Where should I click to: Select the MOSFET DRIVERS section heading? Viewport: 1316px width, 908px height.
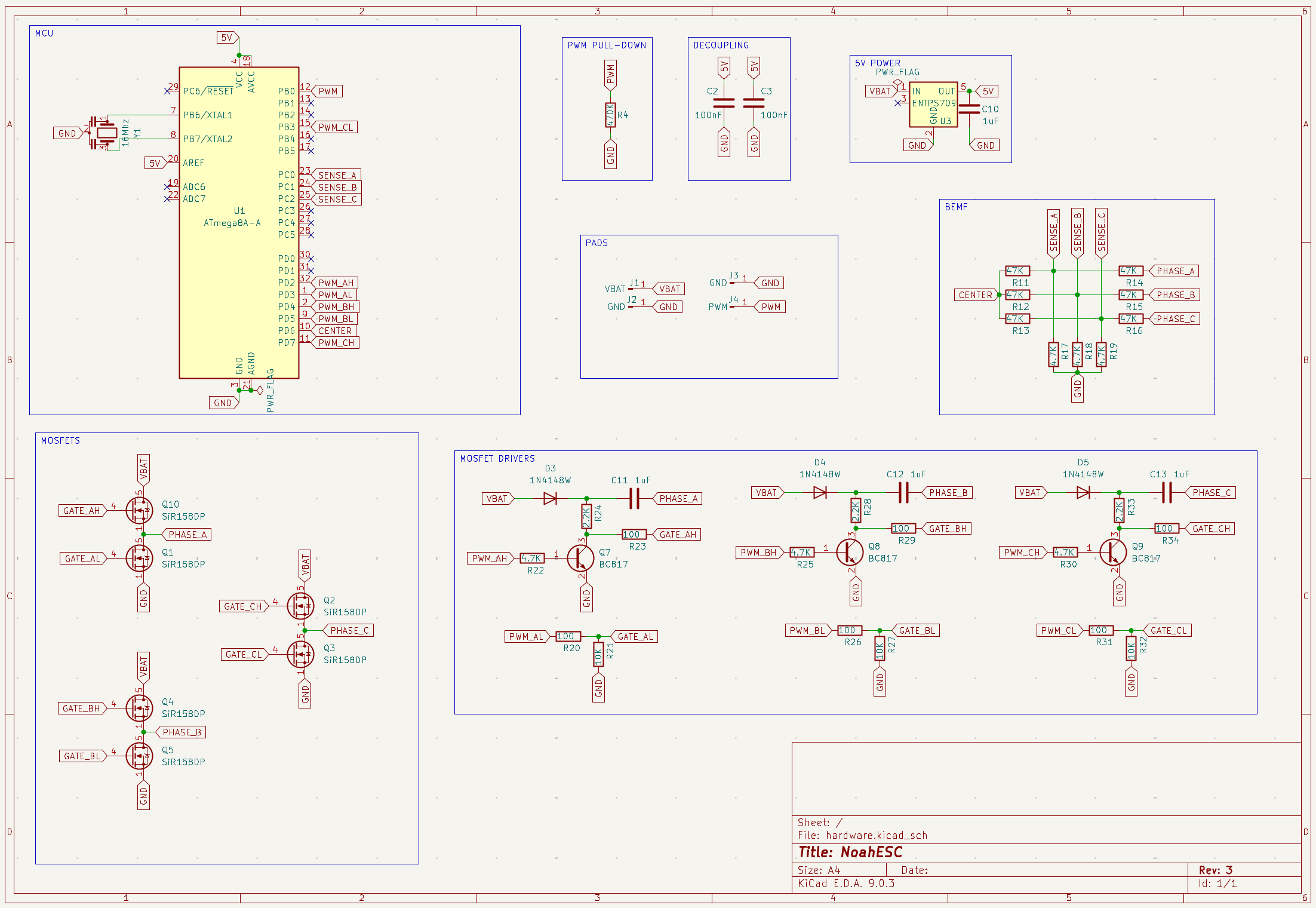pos(497,458)
